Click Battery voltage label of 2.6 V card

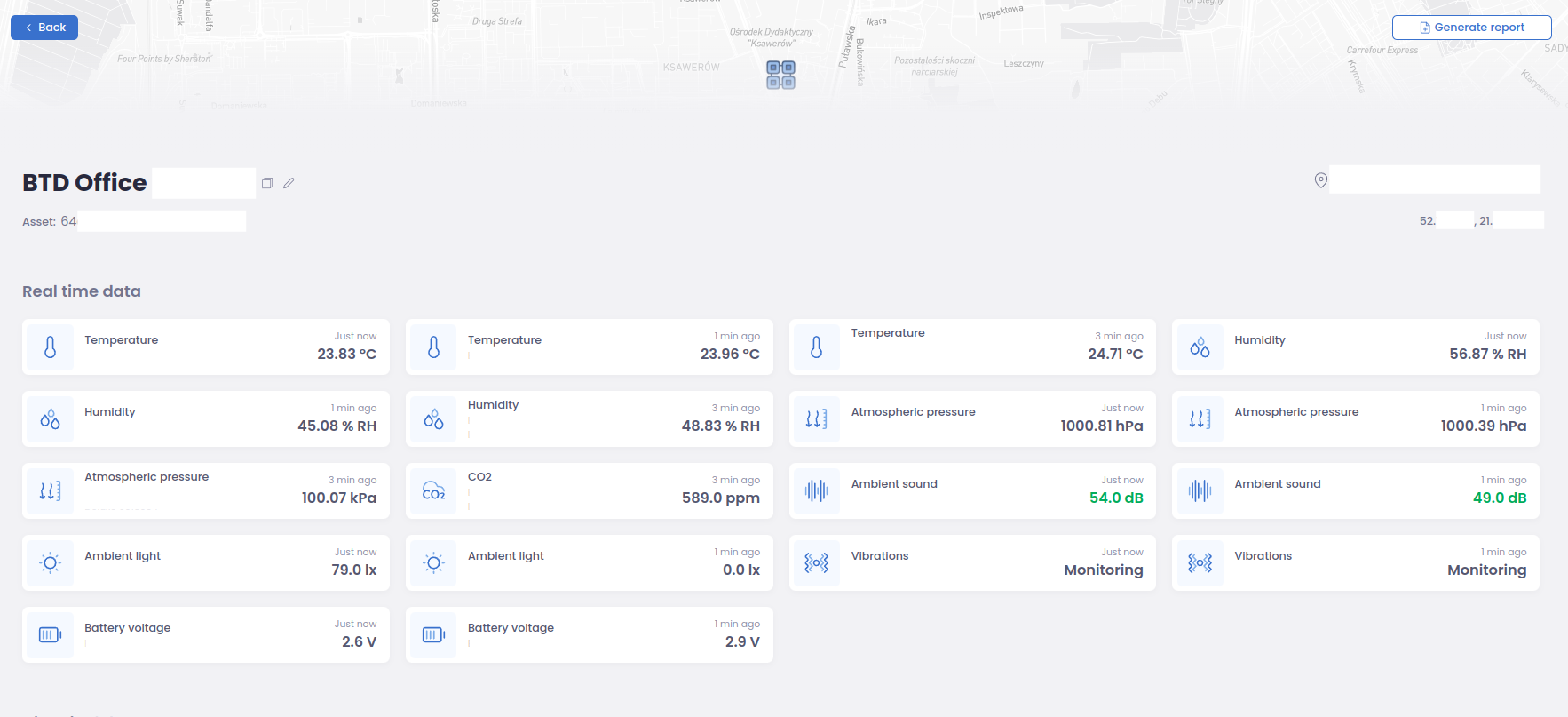click(x=128, y=628)
